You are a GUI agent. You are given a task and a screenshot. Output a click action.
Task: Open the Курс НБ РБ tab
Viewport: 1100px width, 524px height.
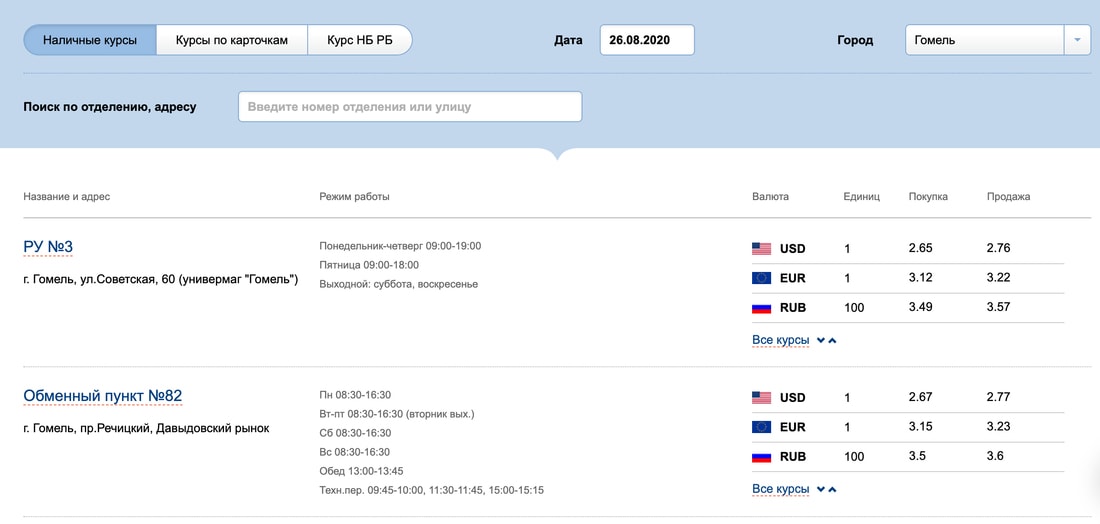[x=359, y=40]
